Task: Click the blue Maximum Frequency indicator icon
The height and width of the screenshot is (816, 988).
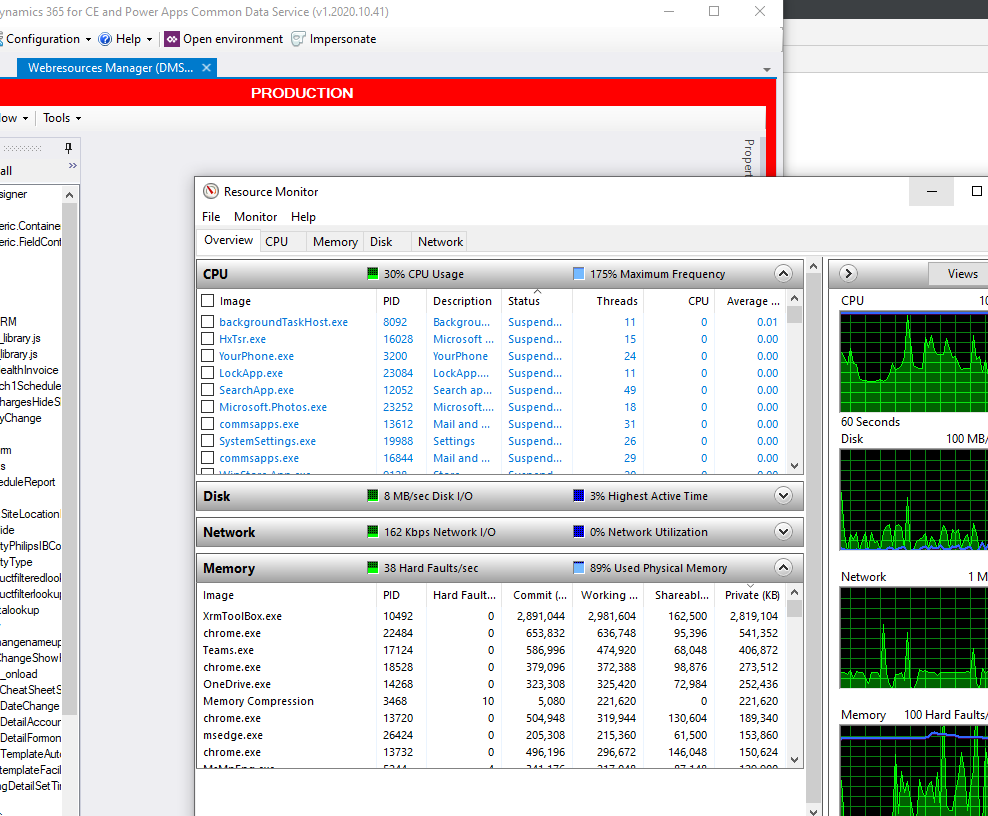Action: coord(578,273)
